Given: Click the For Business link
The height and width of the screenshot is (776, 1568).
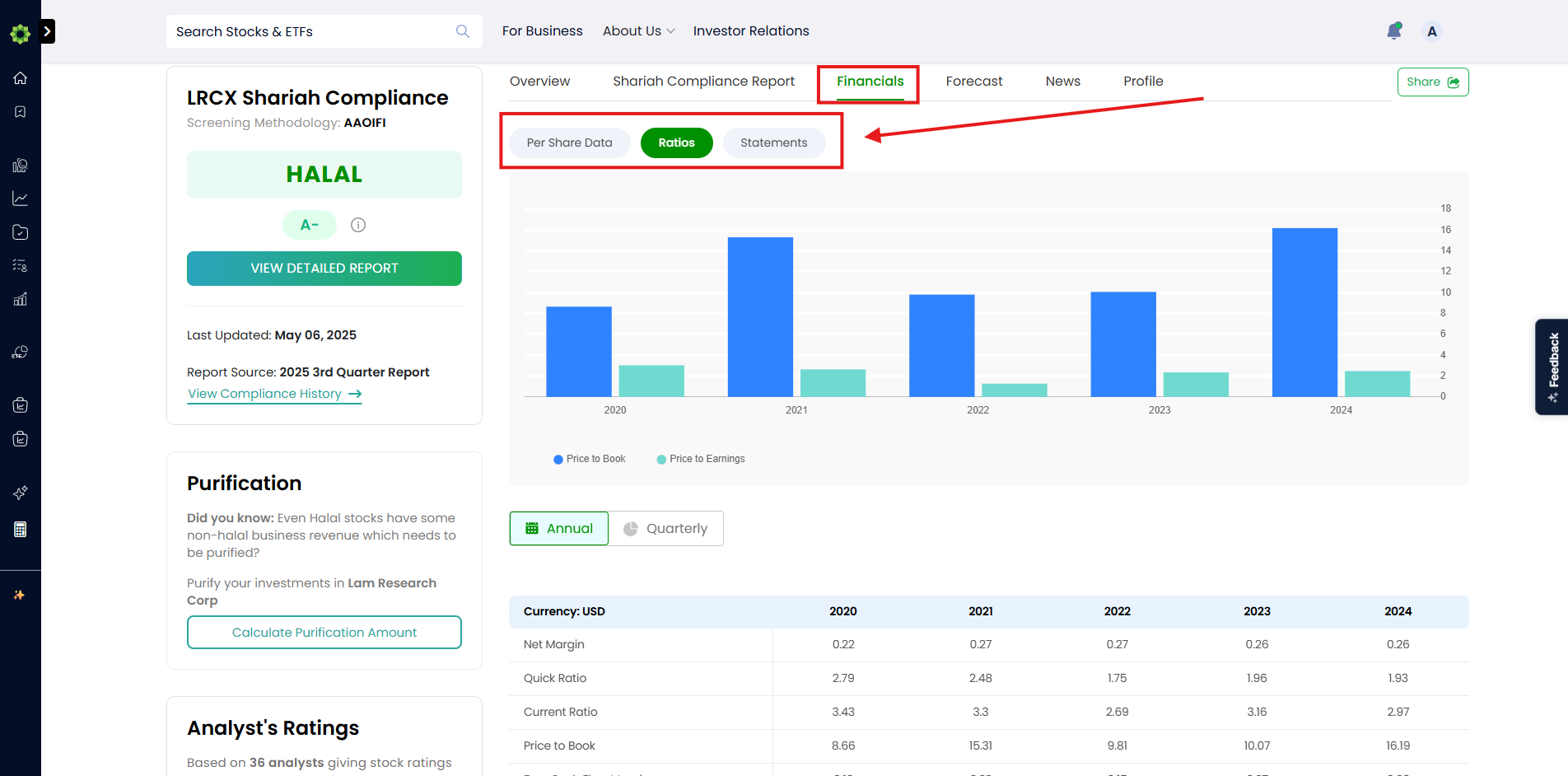Looking at the screenshot, I should [543, 31].
